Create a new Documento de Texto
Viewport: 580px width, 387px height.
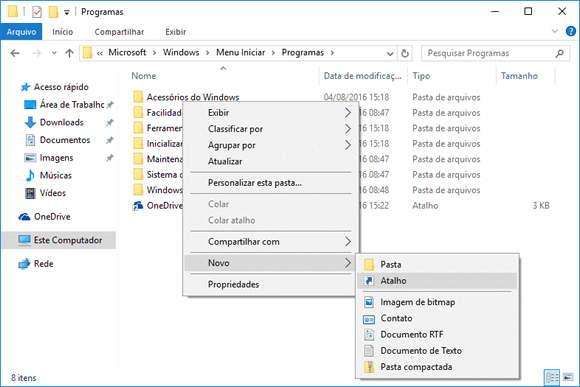coord(437,351)
